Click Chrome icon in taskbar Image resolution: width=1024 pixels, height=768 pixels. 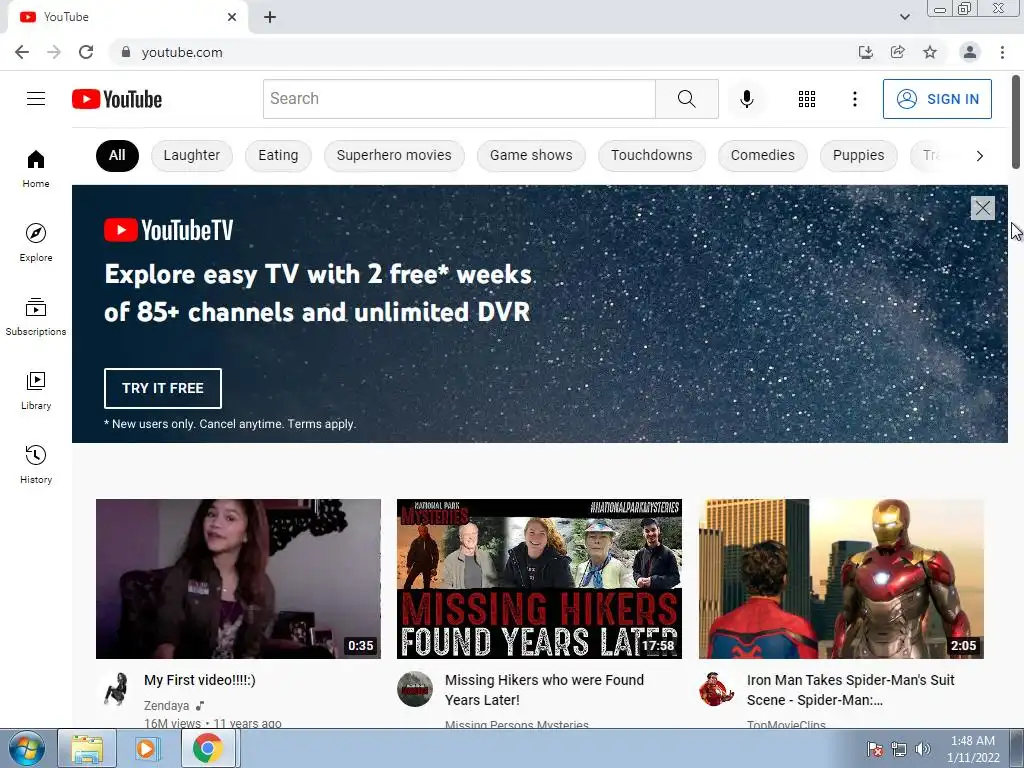[x=208, y=748]
